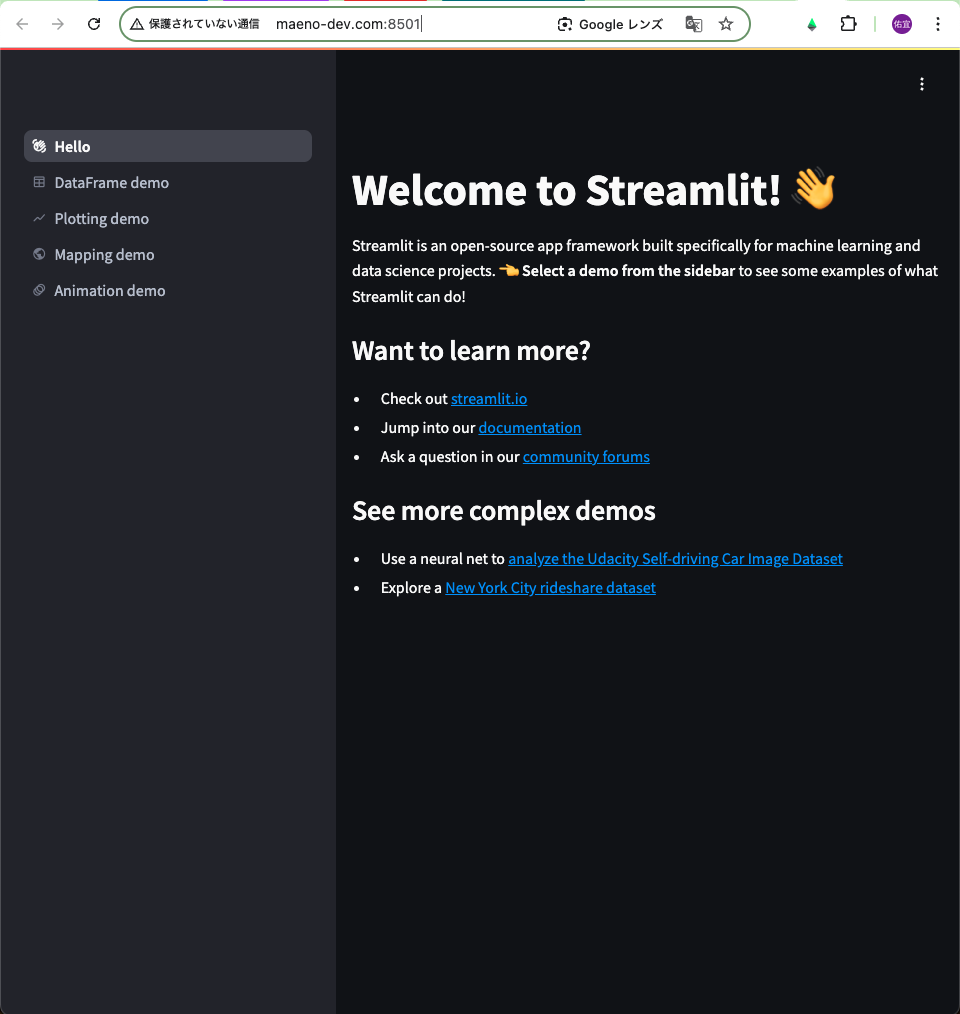The width and height of the screenshot is (960, 1014).
Task: Reload the page
Action: click(x=93, y=24)
